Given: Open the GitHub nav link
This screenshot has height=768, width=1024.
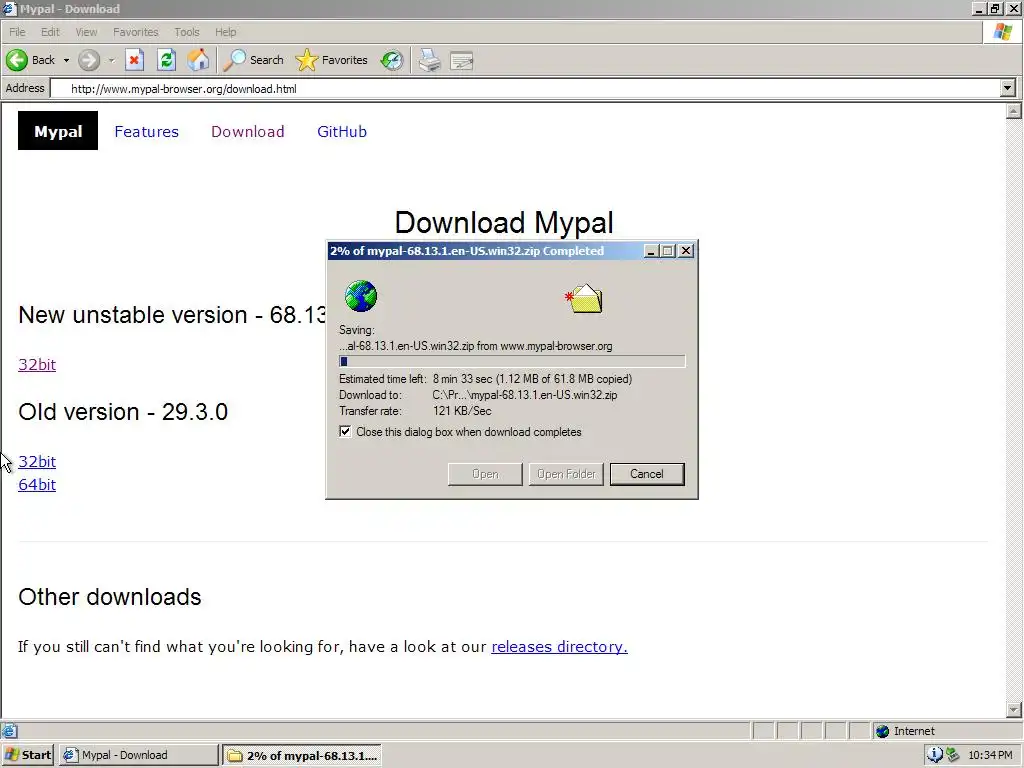Looking at the screenshot, I should point(342,131).
